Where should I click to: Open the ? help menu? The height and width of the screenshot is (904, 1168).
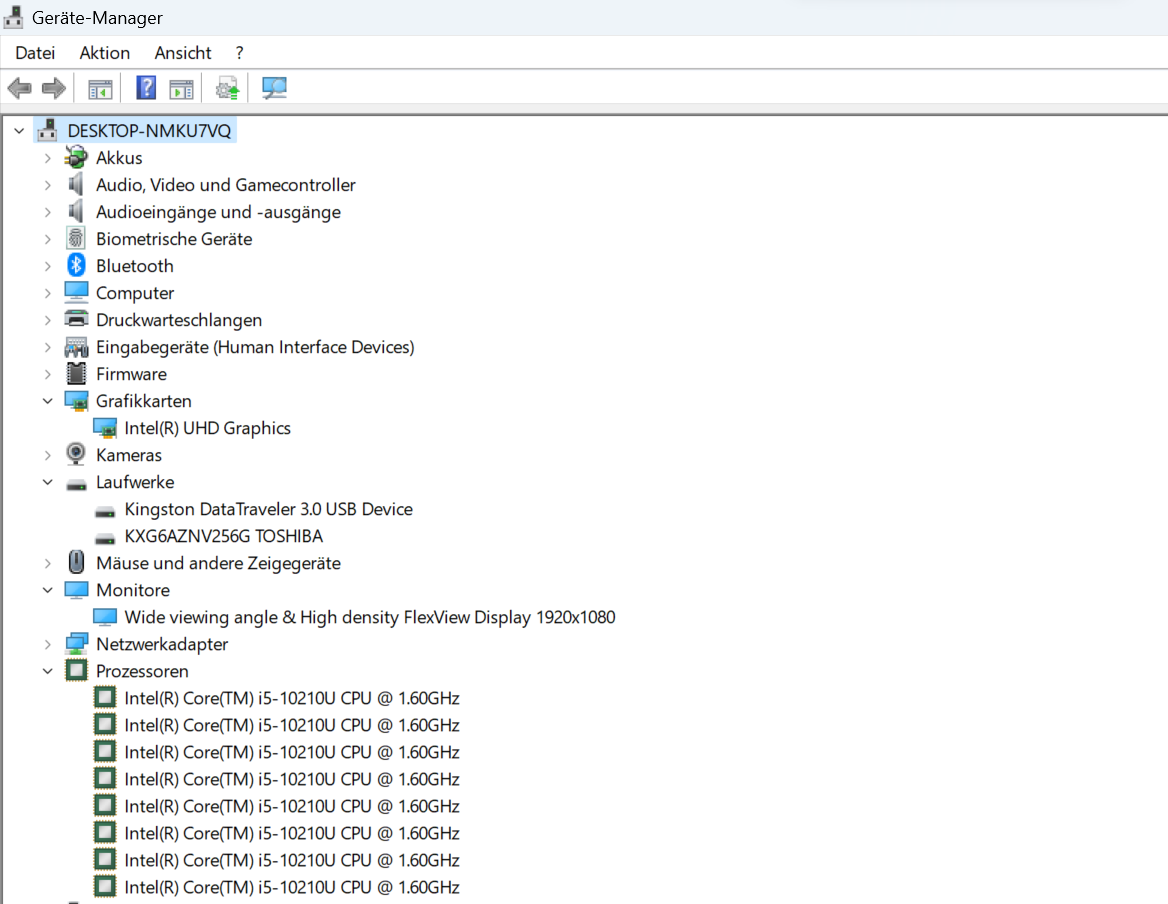click(x=239, y=53)
